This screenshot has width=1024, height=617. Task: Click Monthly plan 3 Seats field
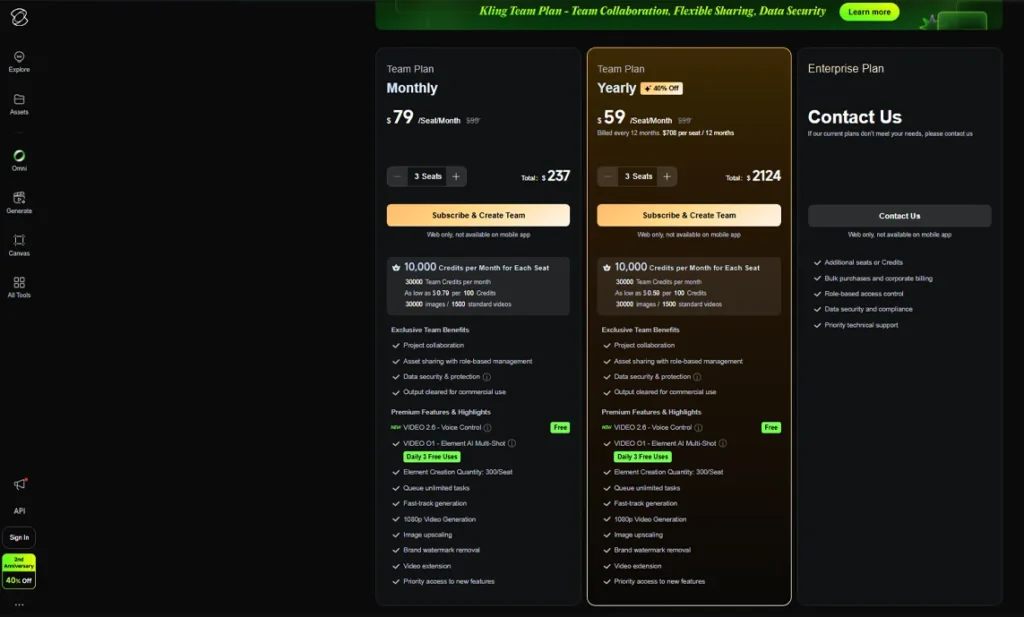(428, 176)
